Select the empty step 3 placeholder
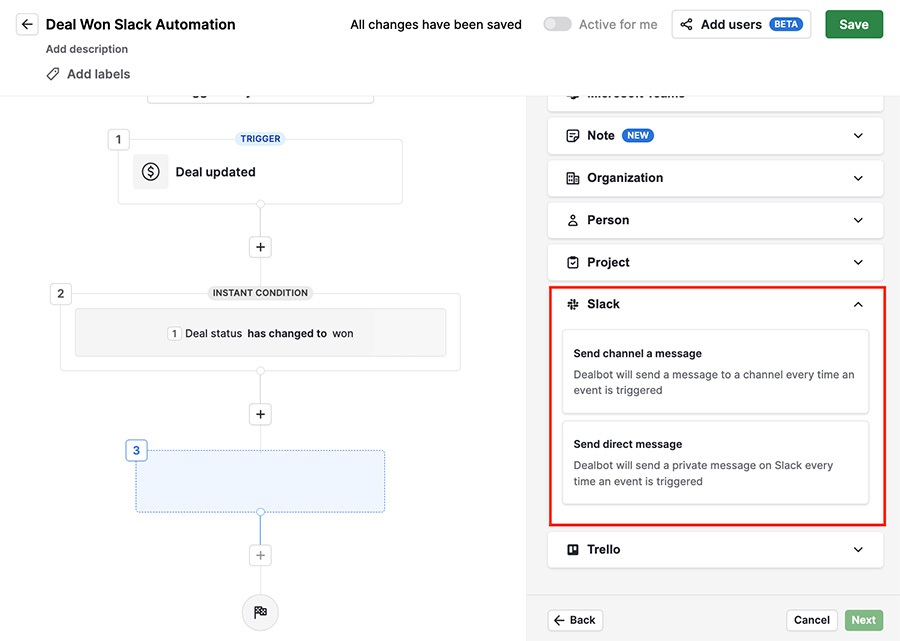The height and width of the screenshot is (641, 900). pyautogui.click(x=260, y=481)
